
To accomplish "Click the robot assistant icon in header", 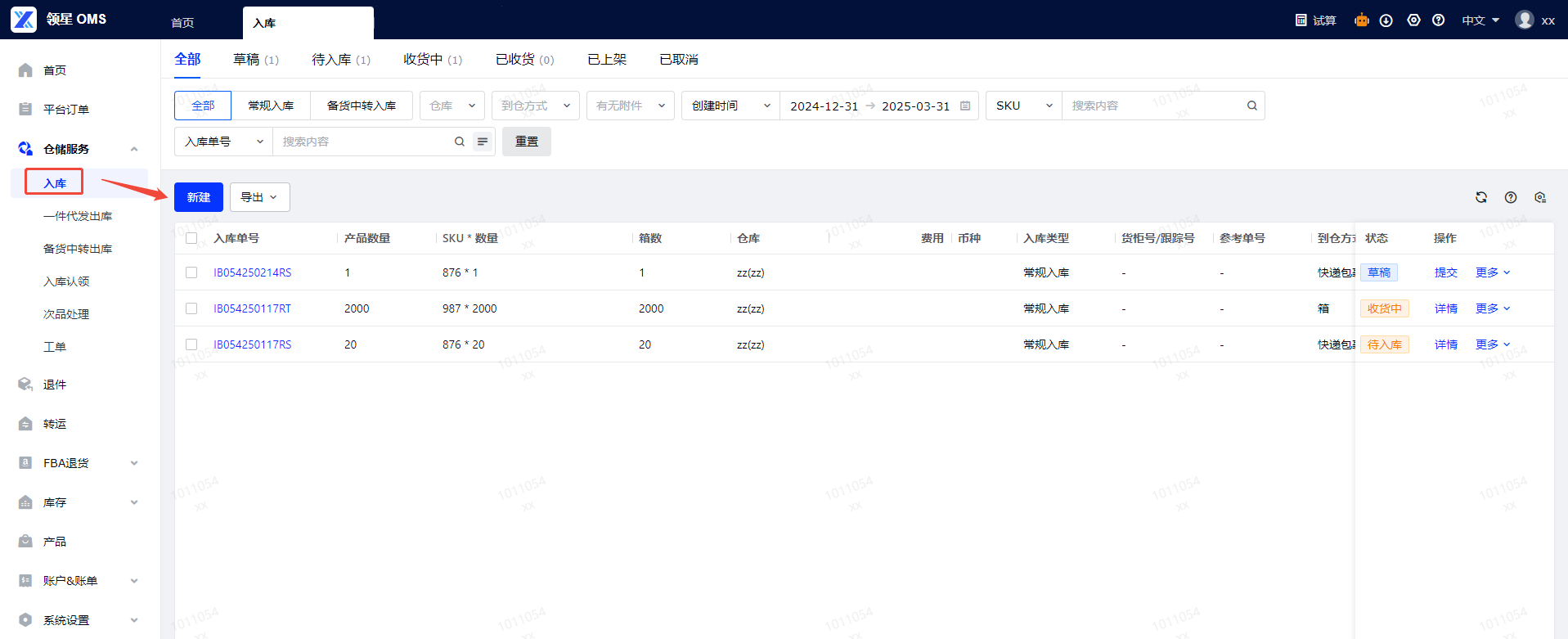I will point(1361,20).
